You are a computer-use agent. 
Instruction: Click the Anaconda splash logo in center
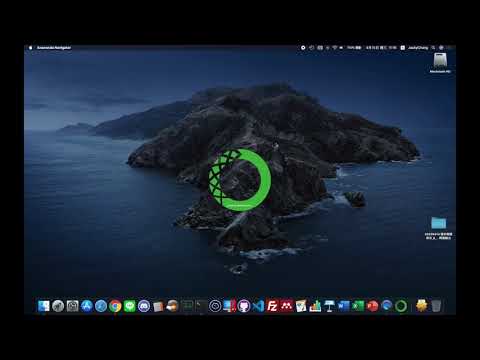pos(240,180)
